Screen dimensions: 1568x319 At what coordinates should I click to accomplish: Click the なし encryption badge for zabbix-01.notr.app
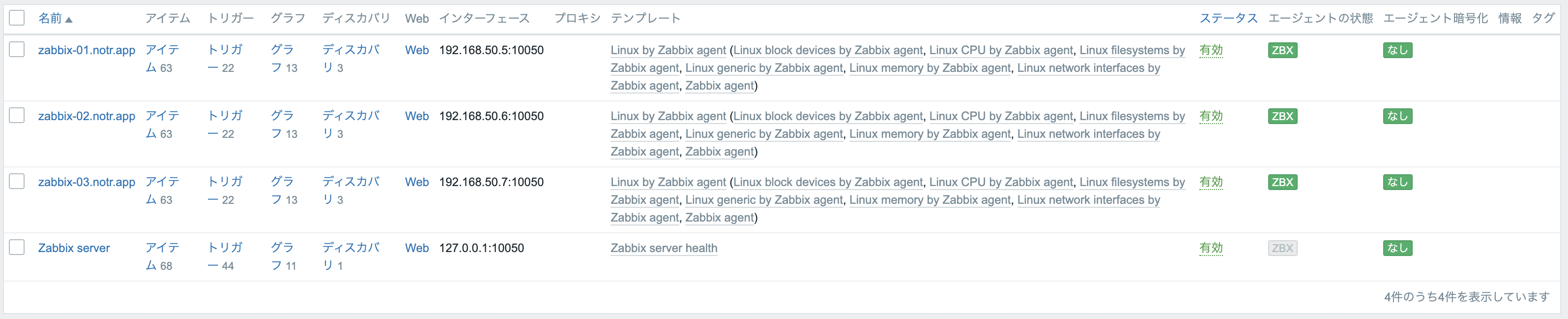[1397, 50]
